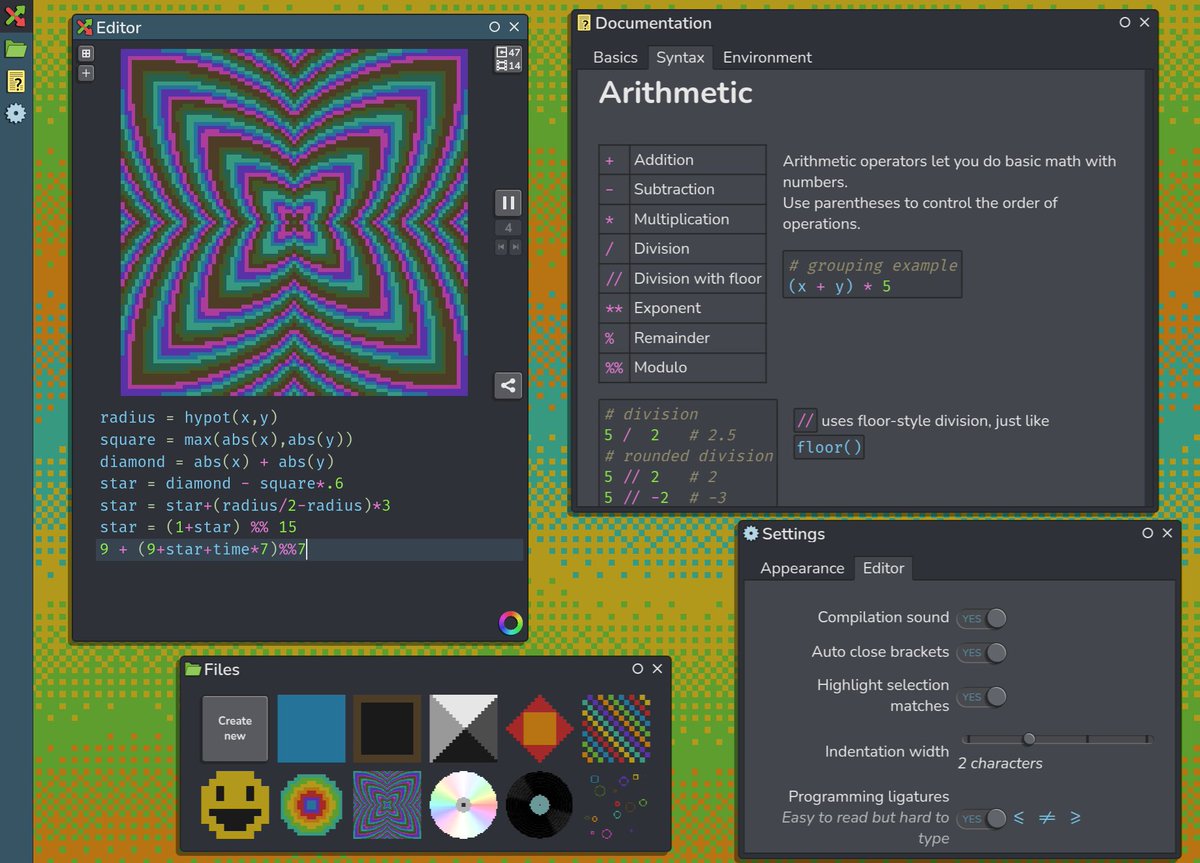Click the Exponent row in the Arithmetic table
The width and height of the screenshot is (1200, 863).
pos(682,308)
